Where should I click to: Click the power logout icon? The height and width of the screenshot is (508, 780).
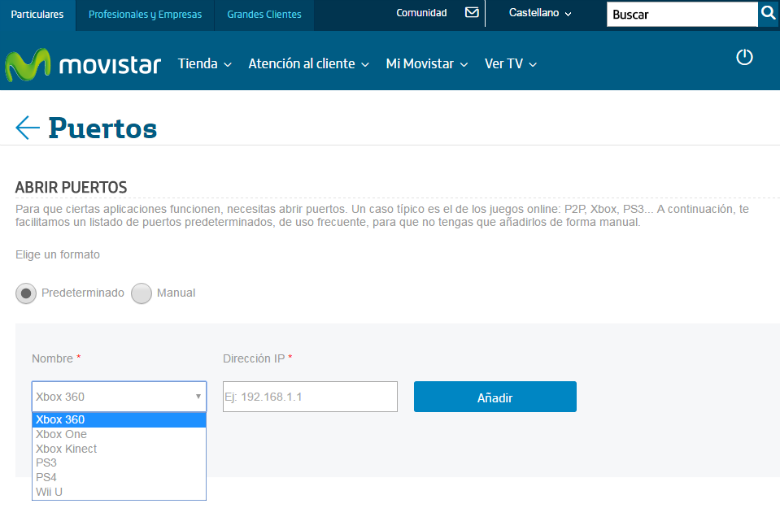(x=744, y=57)
